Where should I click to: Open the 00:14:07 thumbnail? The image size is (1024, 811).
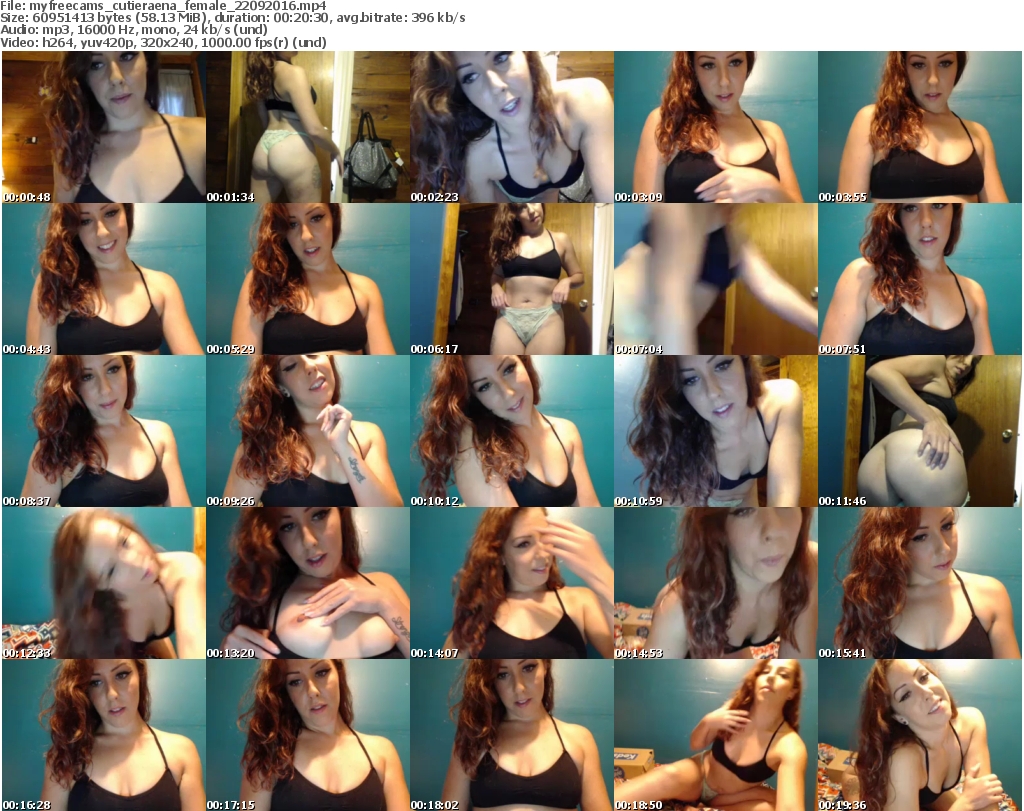(511, 583)
